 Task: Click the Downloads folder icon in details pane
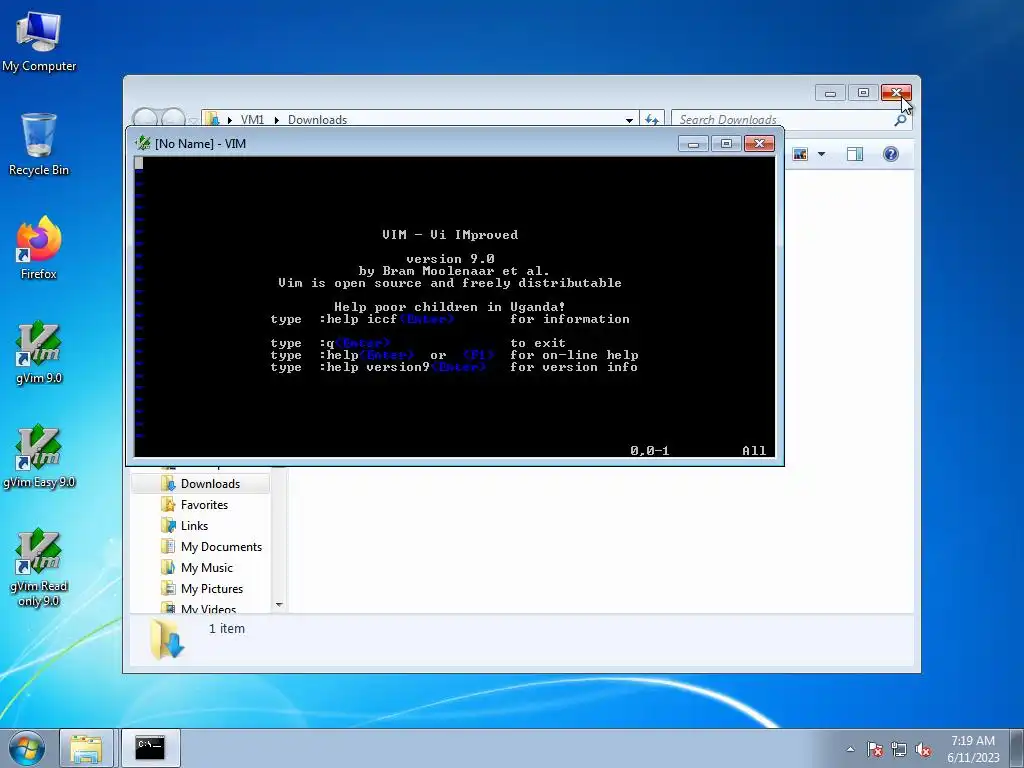click(167, 639)
